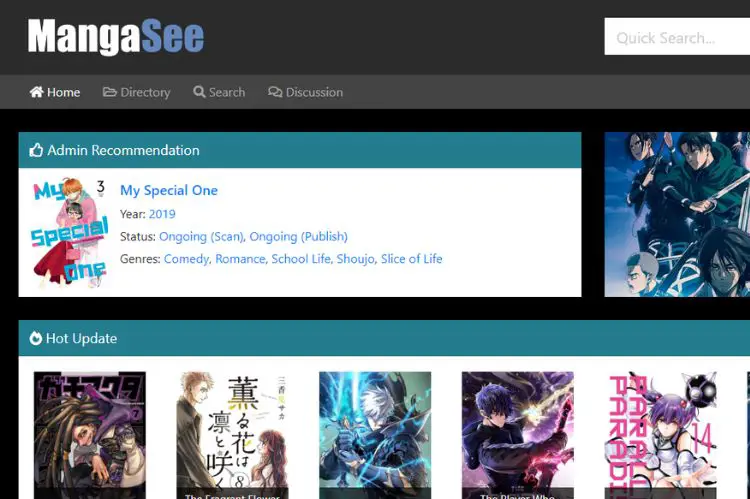Viewport: 750px width, 499px height.
Task: Select the Ongoing (Scan) status link
Action: [x=201, y=236]
